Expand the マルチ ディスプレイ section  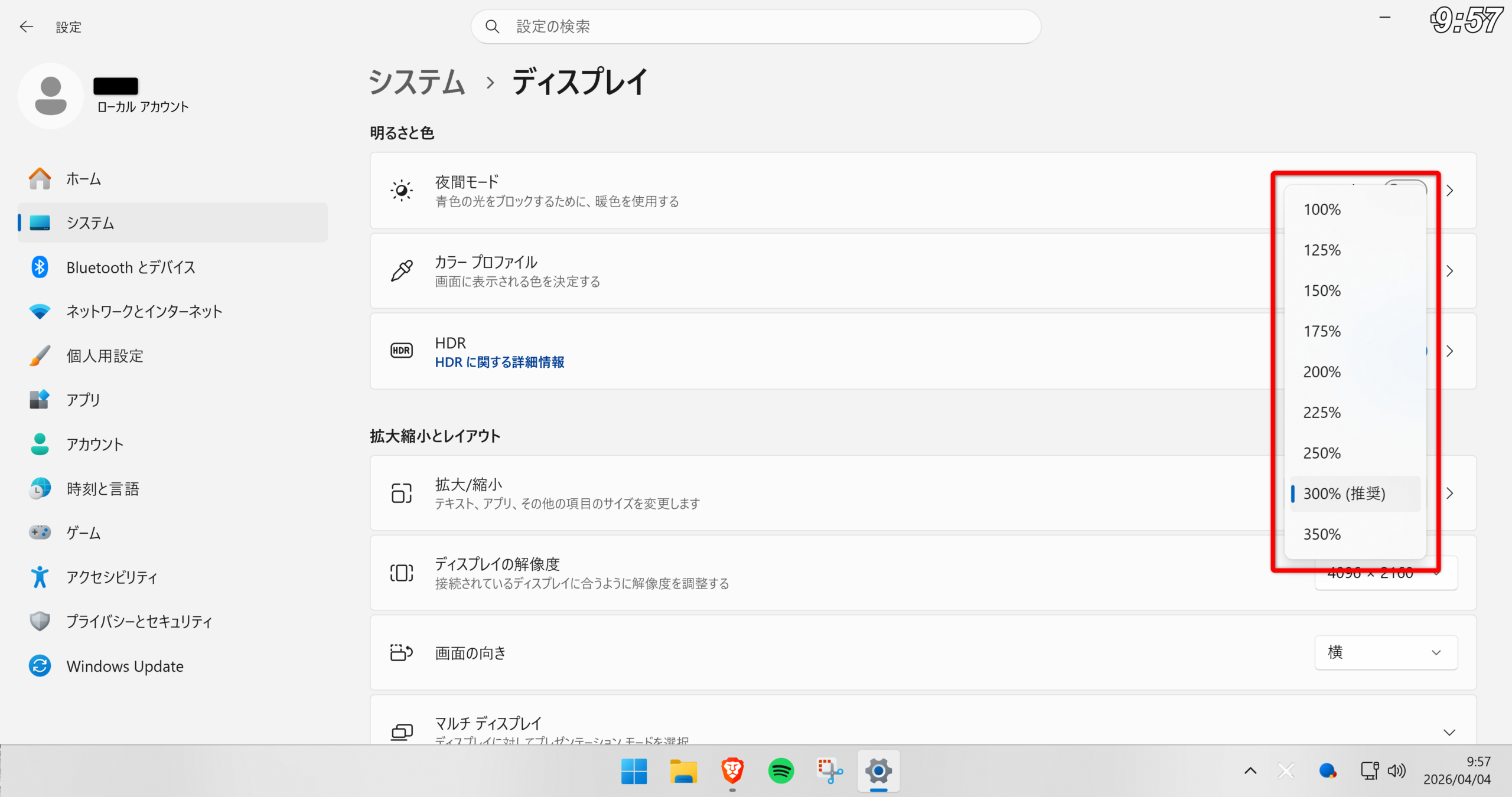[x=1449, y=732]
